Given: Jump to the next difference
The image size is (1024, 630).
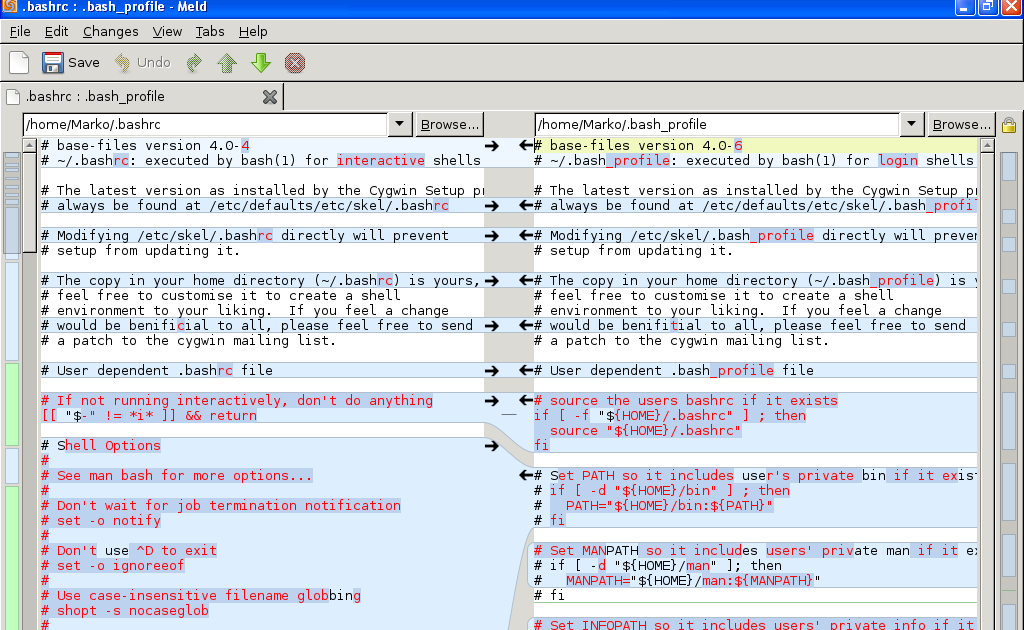Looking at the screenshot, I should [260, 62].
